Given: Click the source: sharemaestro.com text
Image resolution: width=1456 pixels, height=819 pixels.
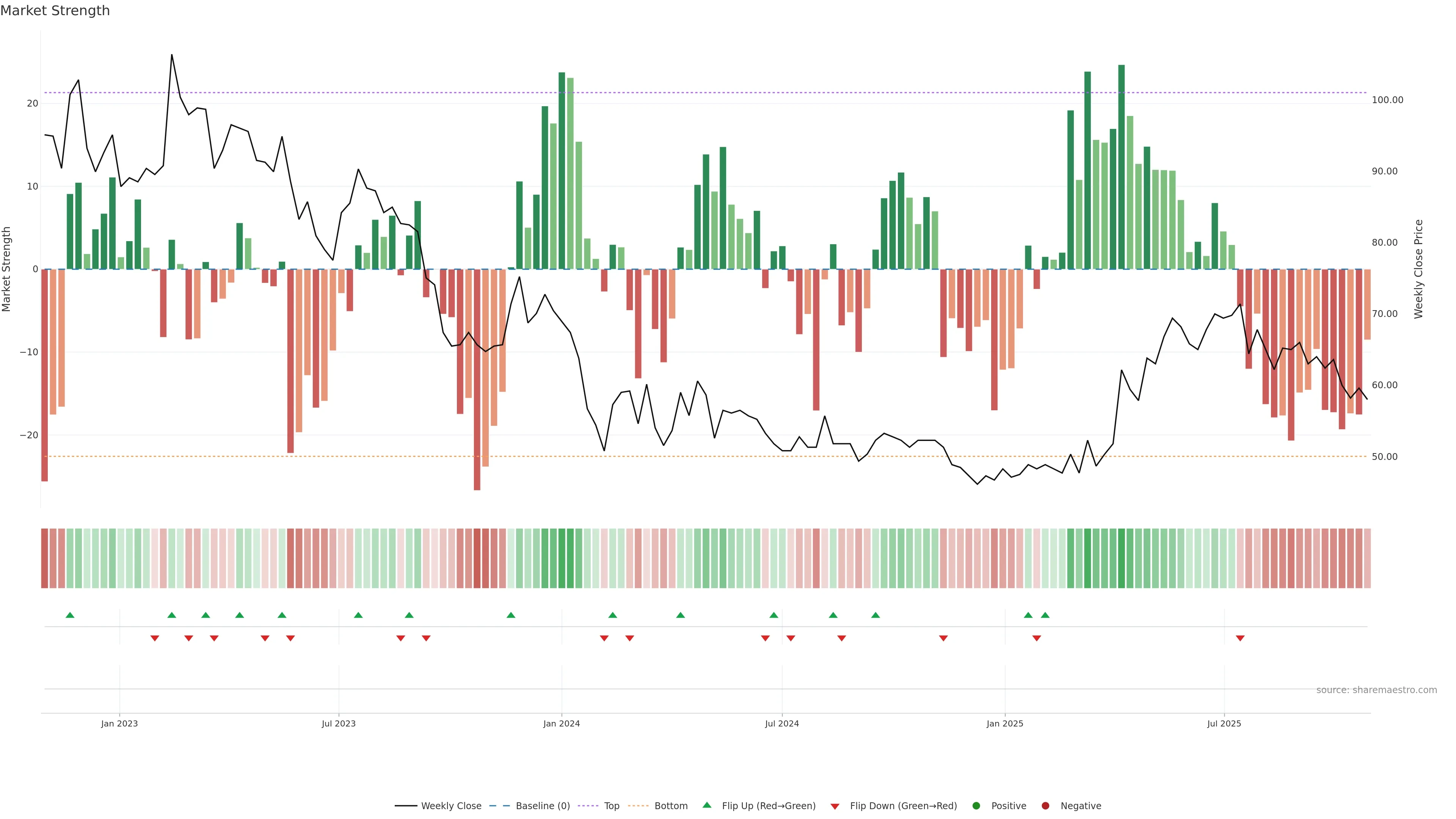Looking at the screenshot, I should point(1376,690).
